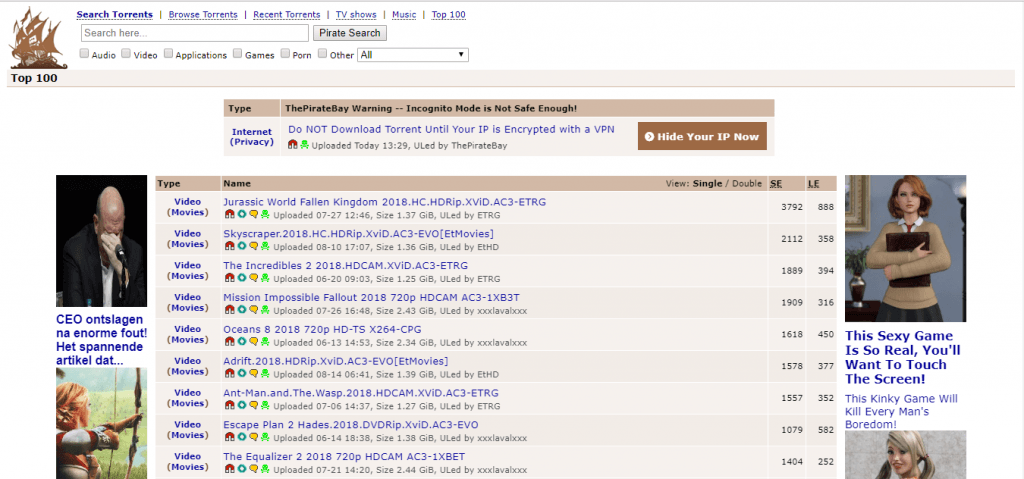Click the Internet (Privacy) category link
The image size is (1024, 479).
tap(252, 137)
